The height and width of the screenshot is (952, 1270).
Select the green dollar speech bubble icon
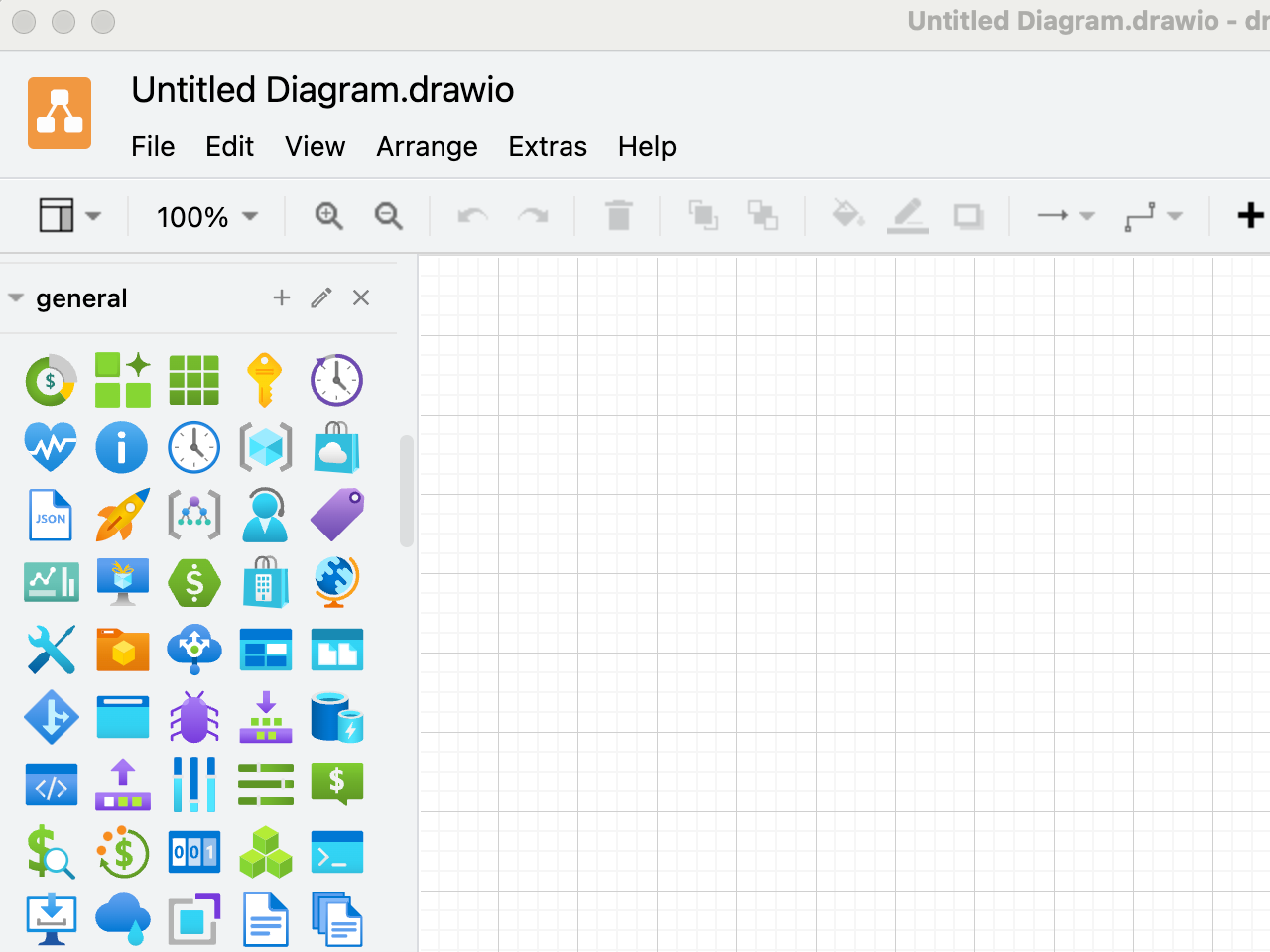tap(336, 784)
